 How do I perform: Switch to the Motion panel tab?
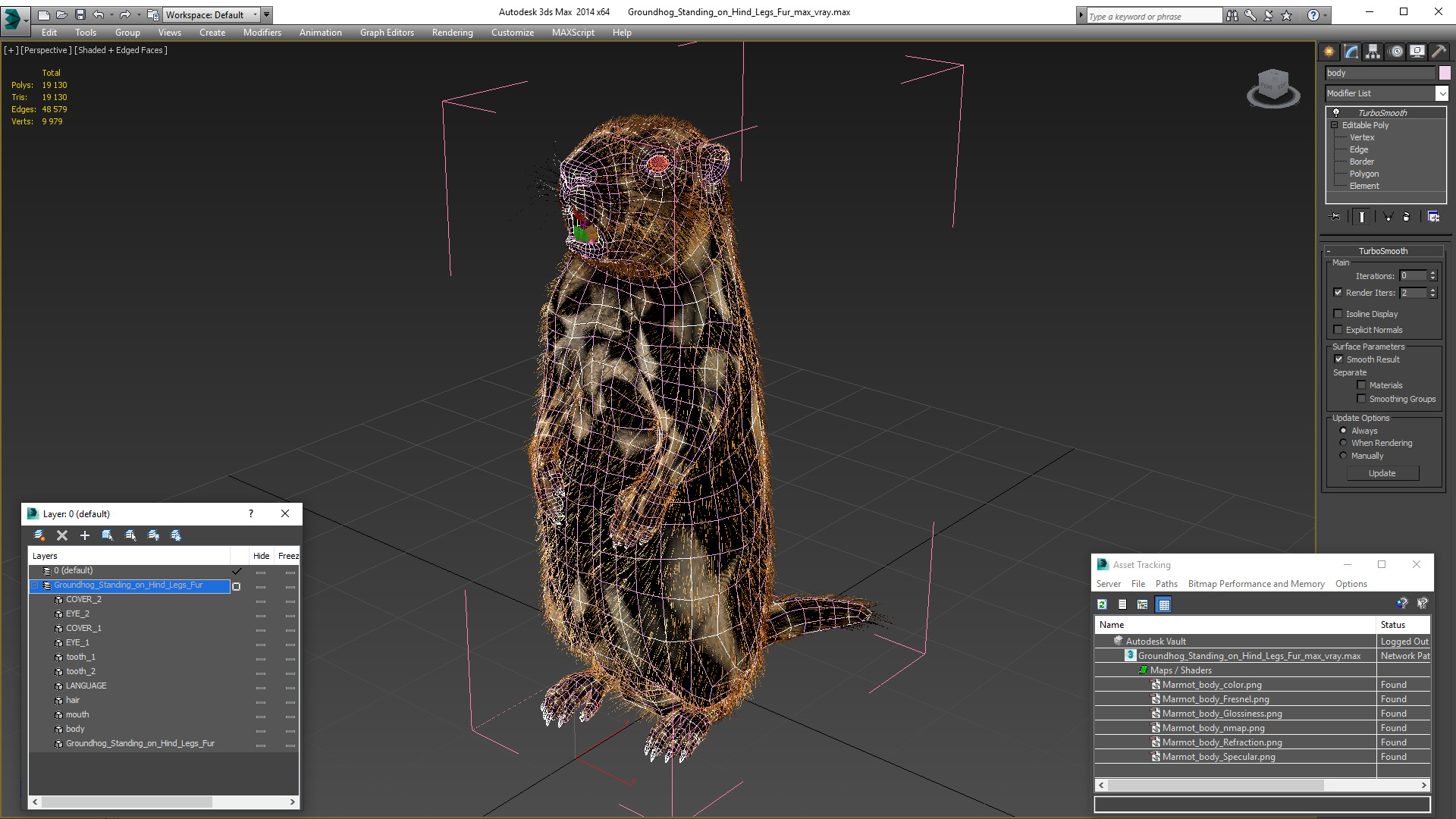coord(1395,52)
